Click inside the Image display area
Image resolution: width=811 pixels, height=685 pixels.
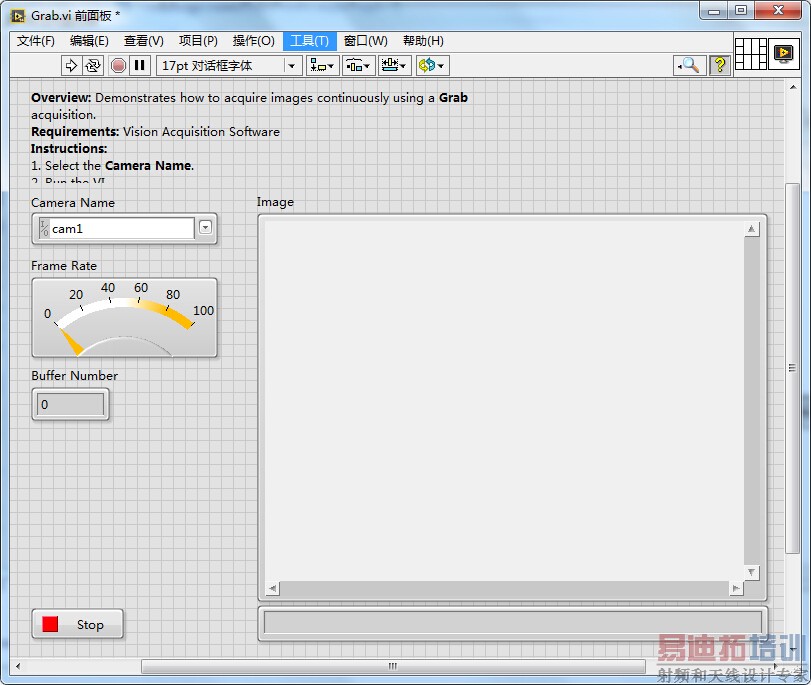504,401
